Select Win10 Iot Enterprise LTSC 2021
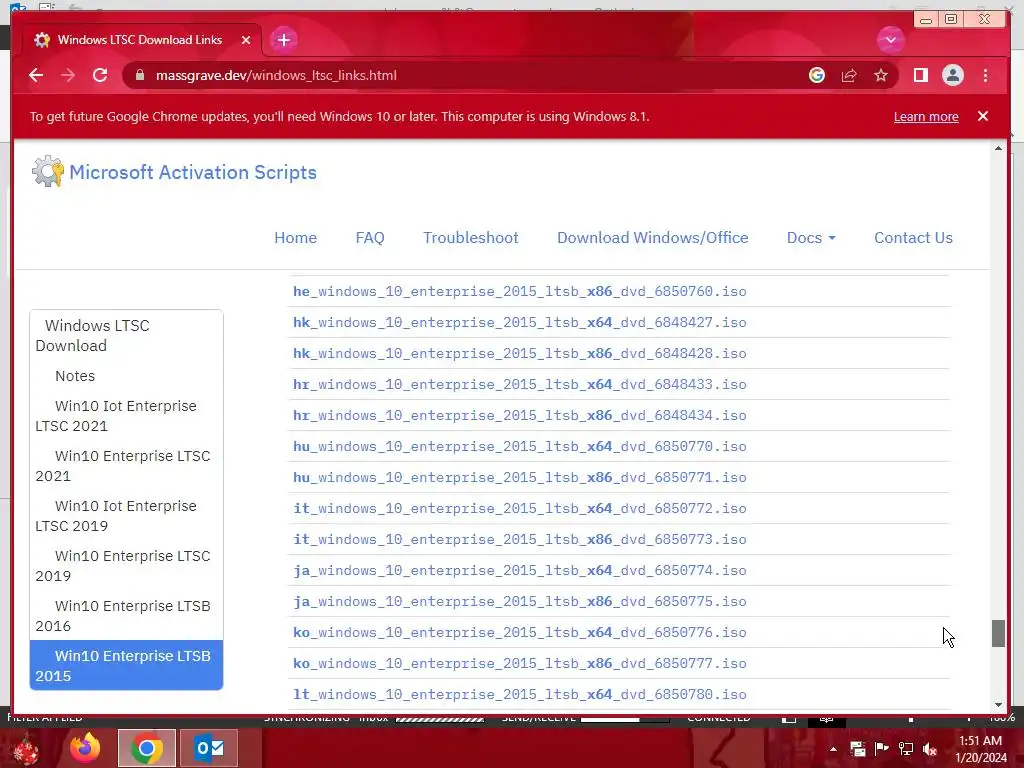The width and height of the screenshot is (1024, 768). pos(126,416)
